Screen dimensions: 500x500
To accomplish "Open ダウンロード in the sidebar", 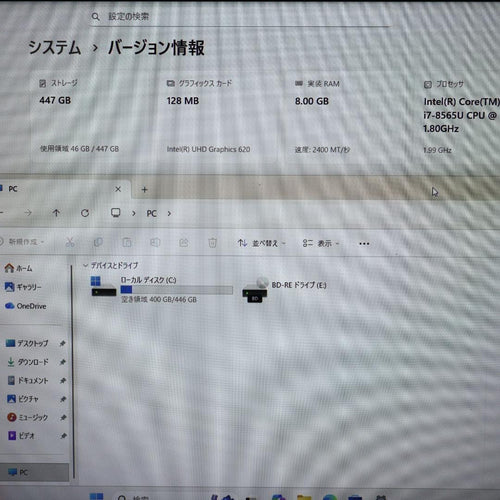I will click(x=28, y=362).
